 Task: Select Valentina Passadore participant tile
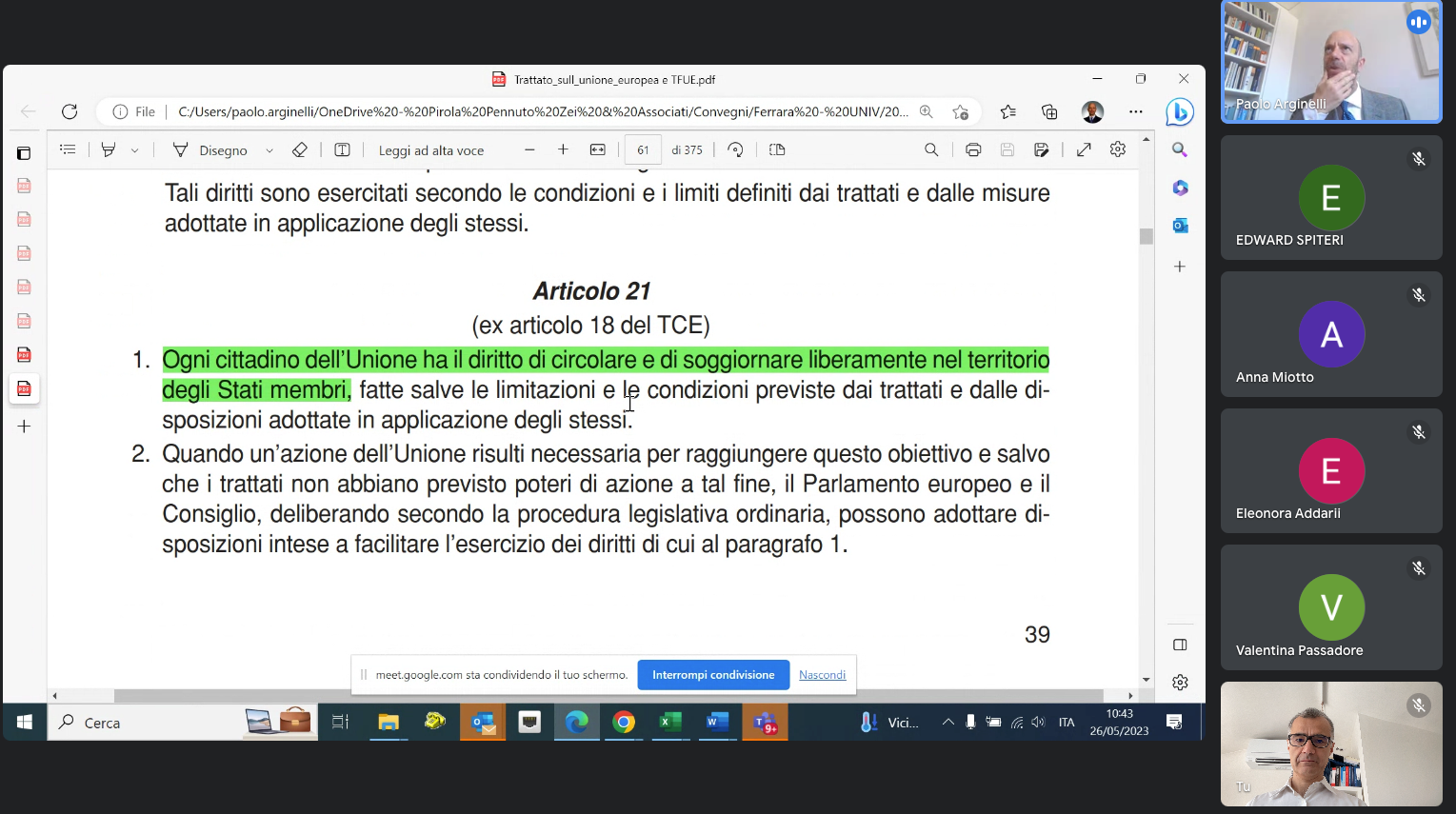point(1331,607)
